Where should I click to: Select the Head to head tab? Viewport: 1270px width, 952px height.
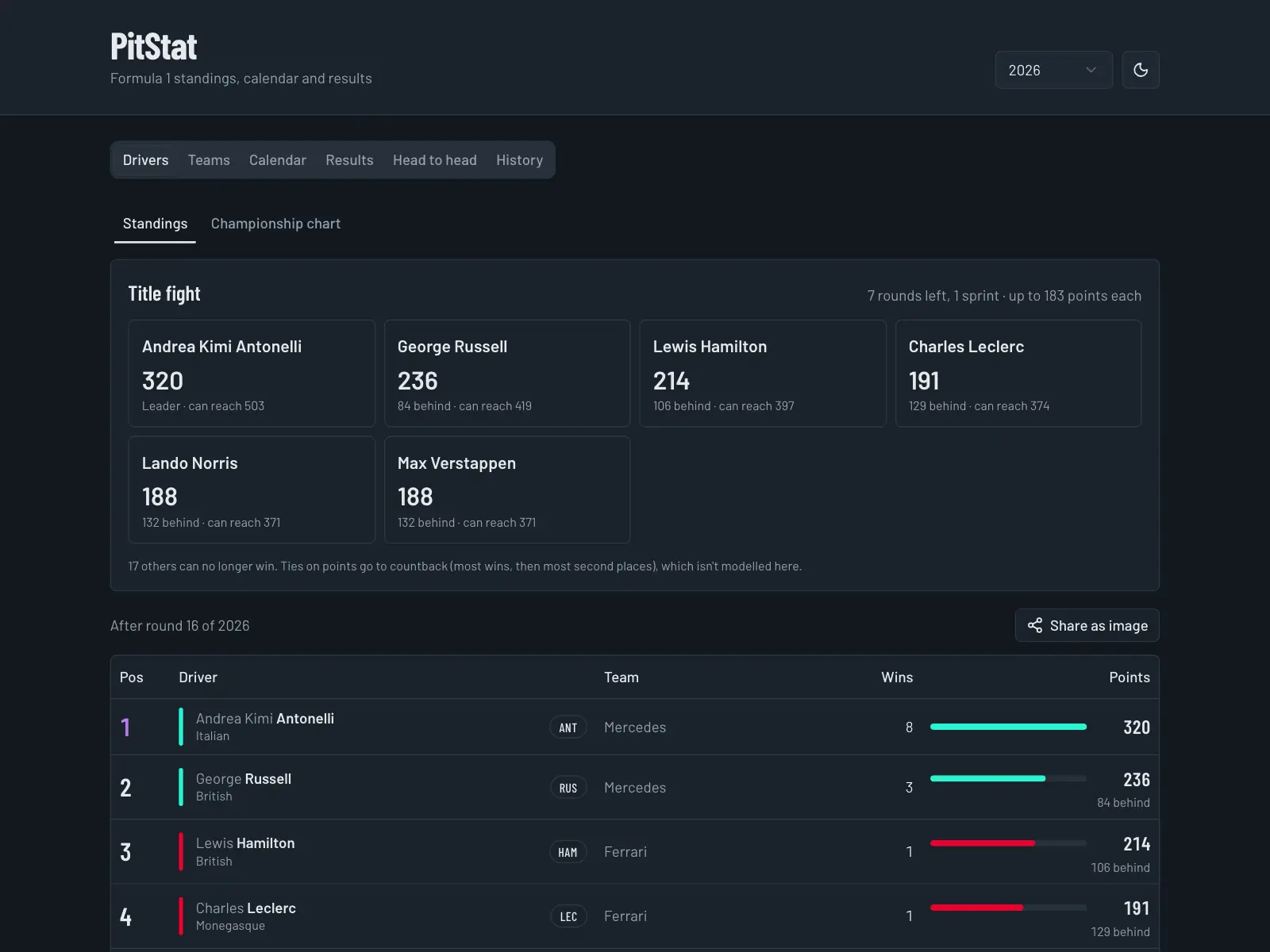point(435,160)
